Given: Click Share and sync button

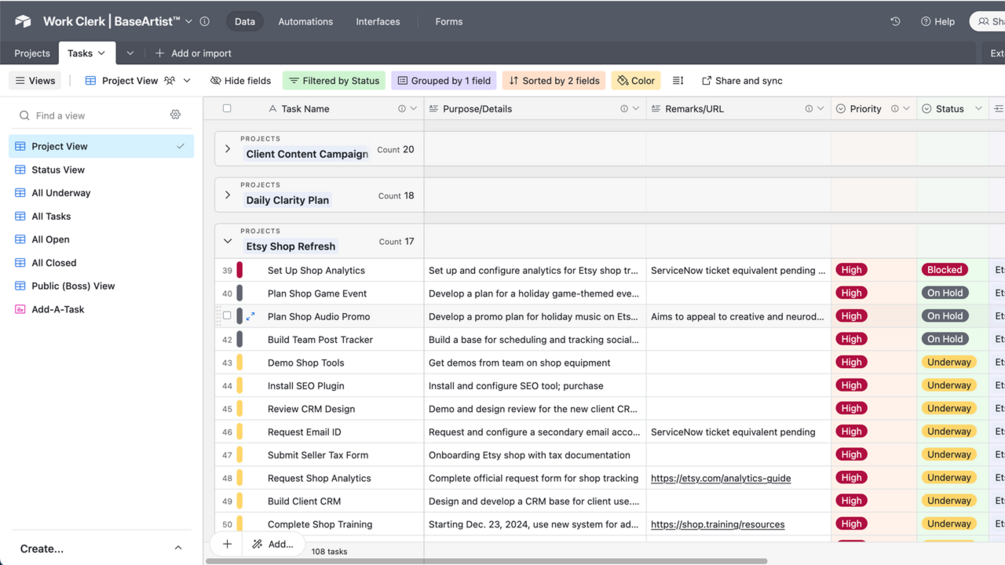Looking at the screenshot, I should click(x=742, y=81).
